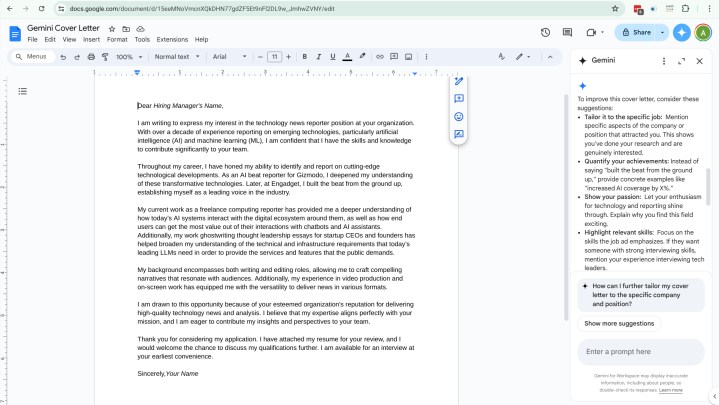Add a comment from floating toolbar

459,99
